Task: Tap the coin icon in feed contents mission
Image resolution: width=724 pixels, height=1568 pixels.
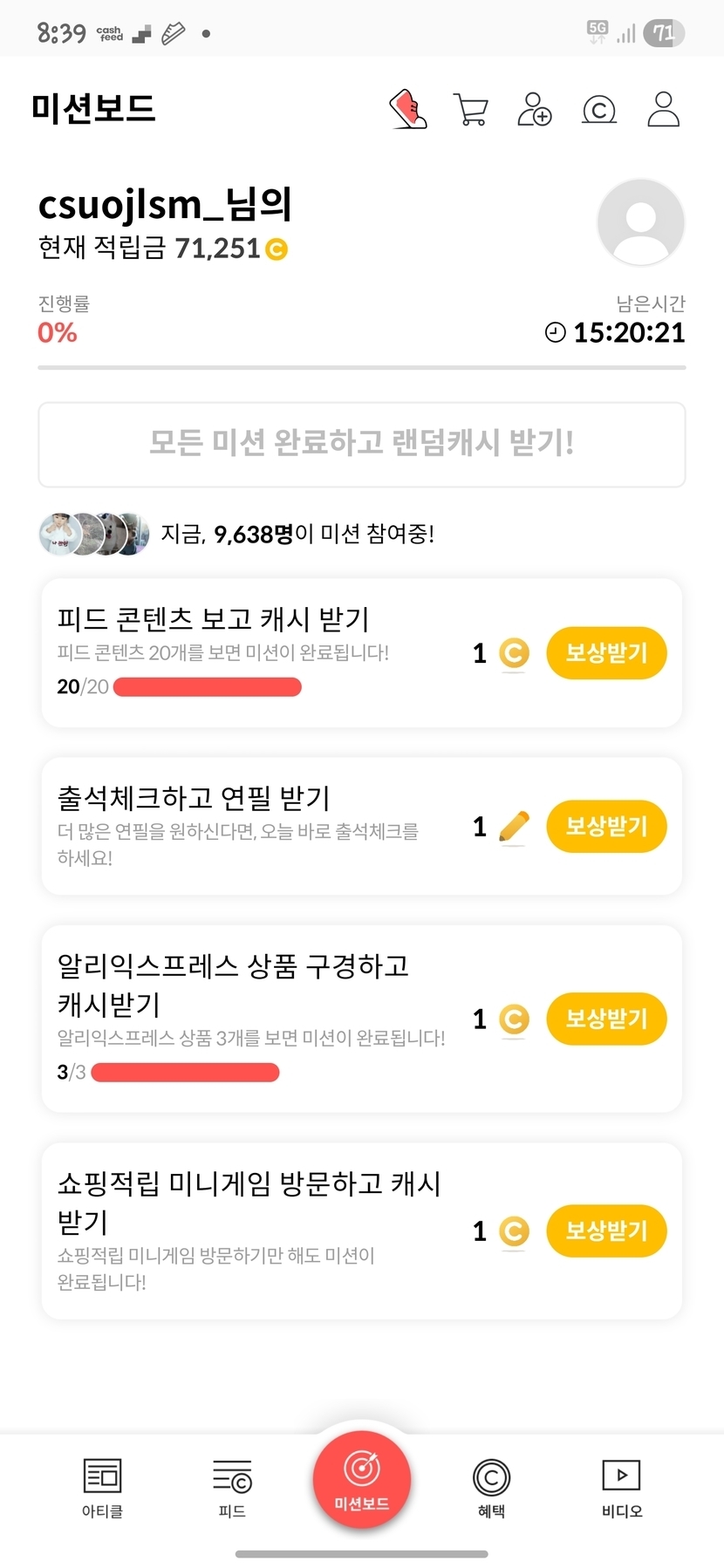Action: point(514,653)
